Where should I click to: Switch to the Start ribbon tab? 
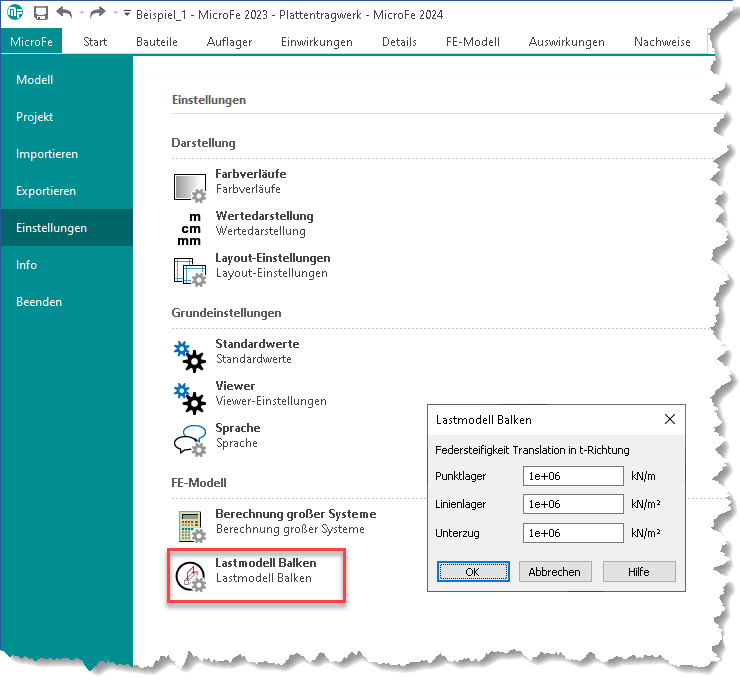point(95,42)
